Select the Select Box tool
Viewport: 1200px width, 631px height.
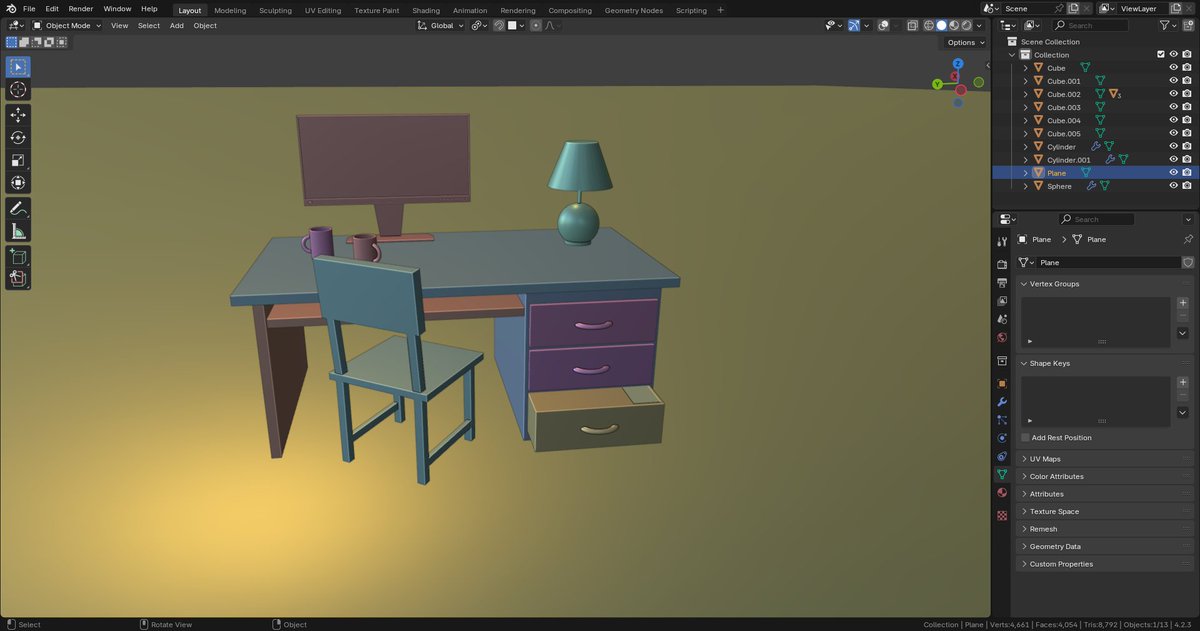[x=18, y=67]
